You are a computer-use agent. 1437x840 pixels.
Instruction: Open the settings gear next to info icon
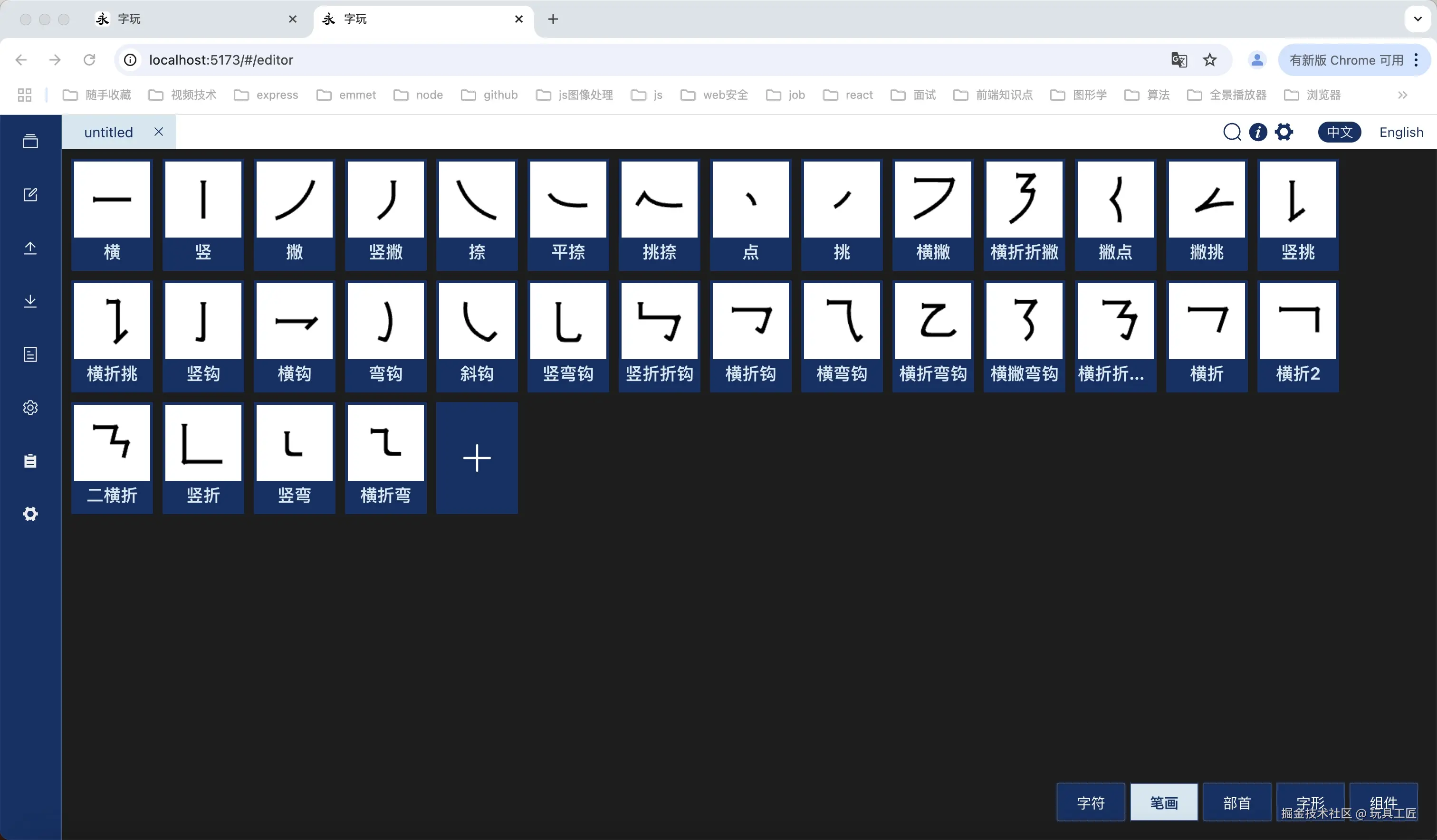tap(1284, 132)
